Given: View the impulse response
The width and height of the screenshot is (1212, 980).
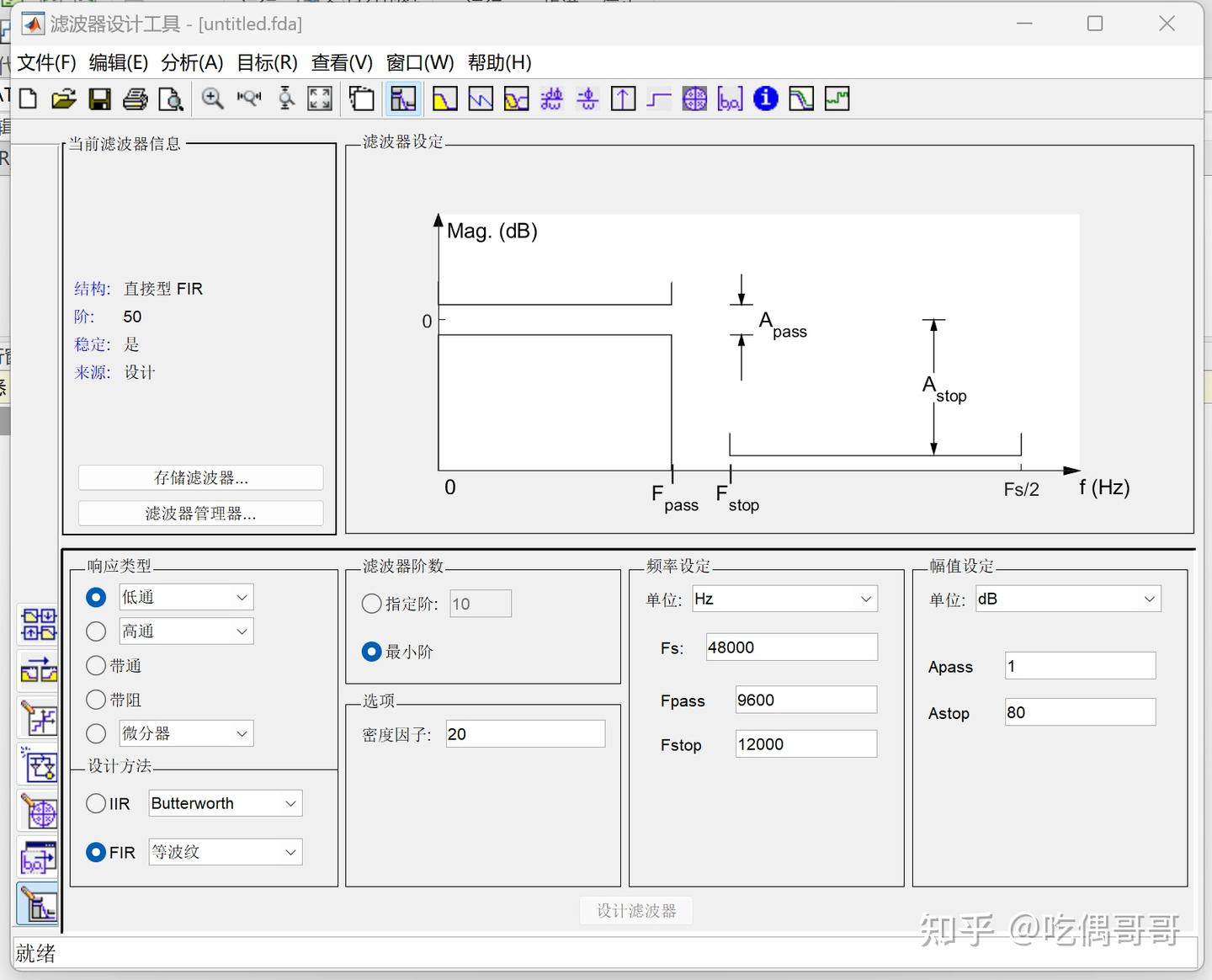Looking at the screenshot, I should 623,99.
